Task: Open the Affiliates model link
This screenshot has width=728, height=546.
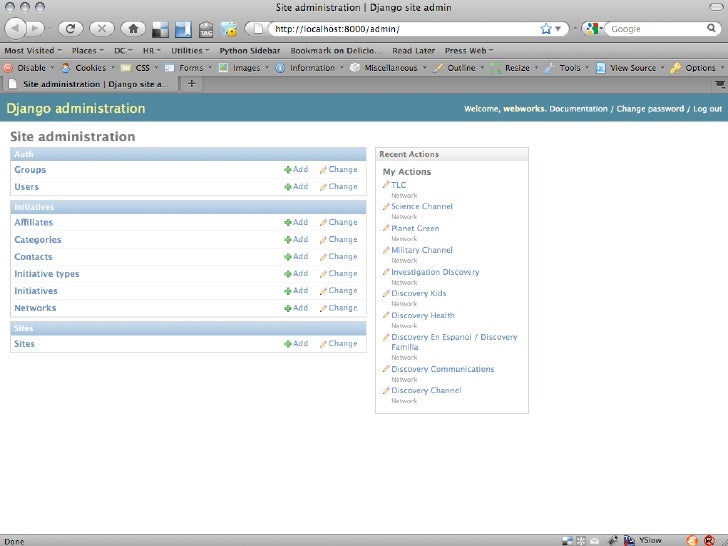Action: 33,222
